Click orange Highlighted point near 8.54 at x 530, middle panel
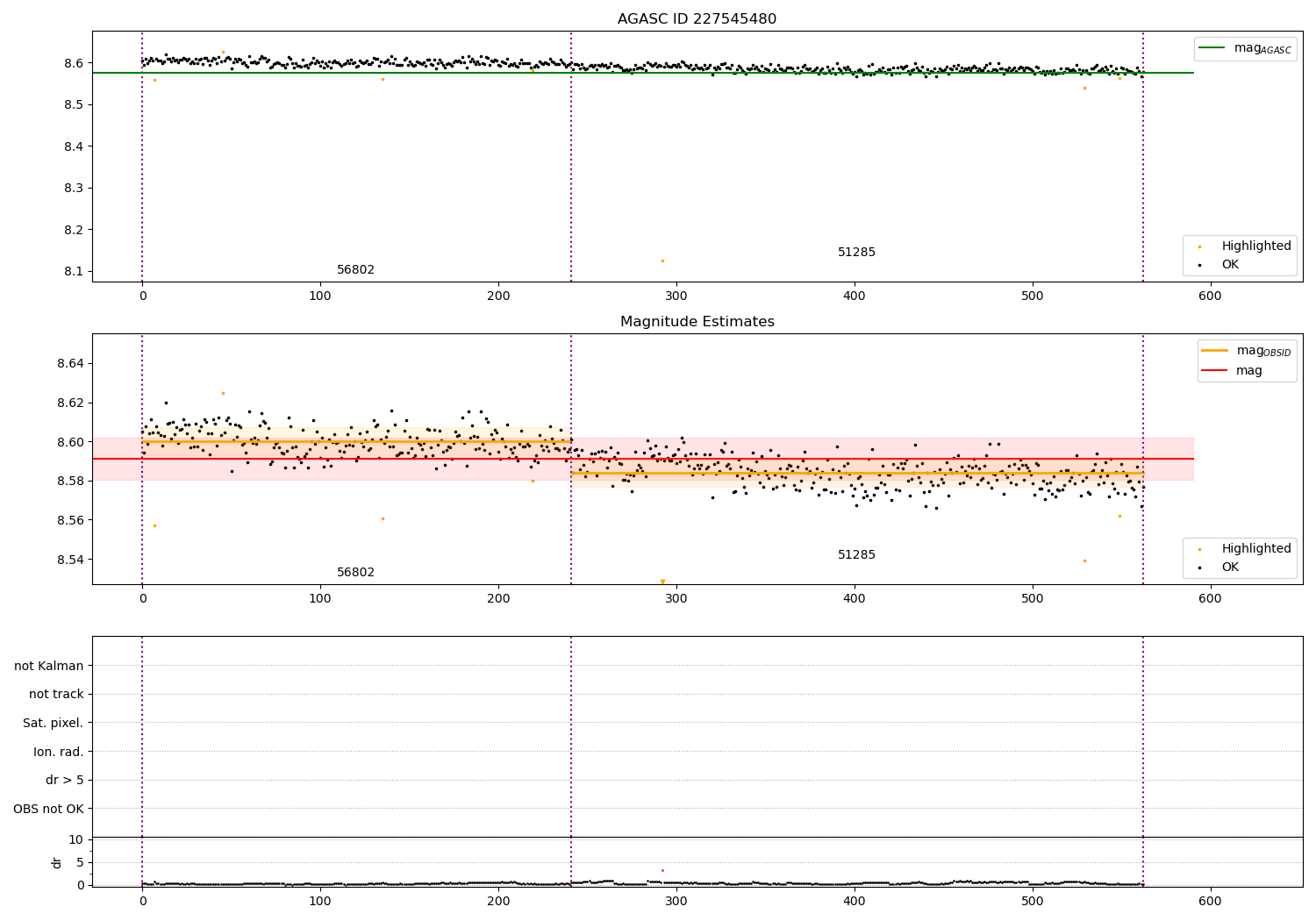The width and height of the screenshot is (1316, 921). click(1084, 560)
